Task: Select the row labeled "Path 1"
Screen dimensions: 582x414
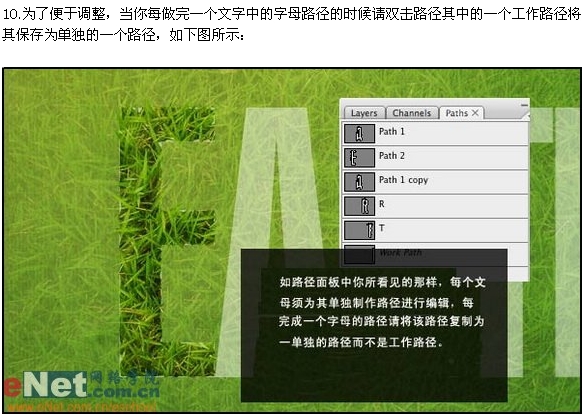Action: (x=435, y=134)
